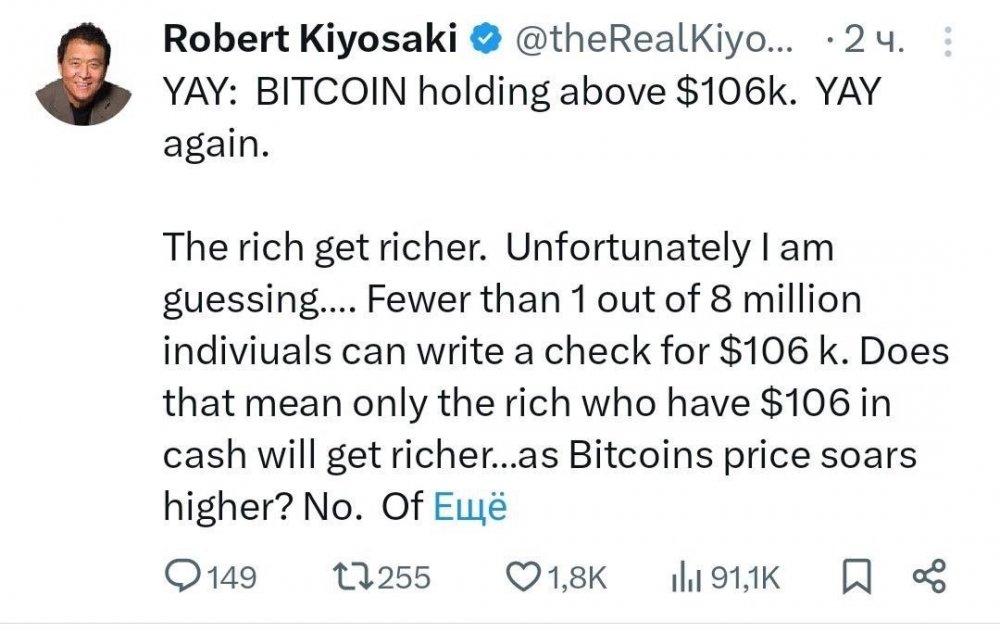The height and width of the screenshot is (633, 1000).
Task: Click the 255 reposts count
Action: (404, 577)
